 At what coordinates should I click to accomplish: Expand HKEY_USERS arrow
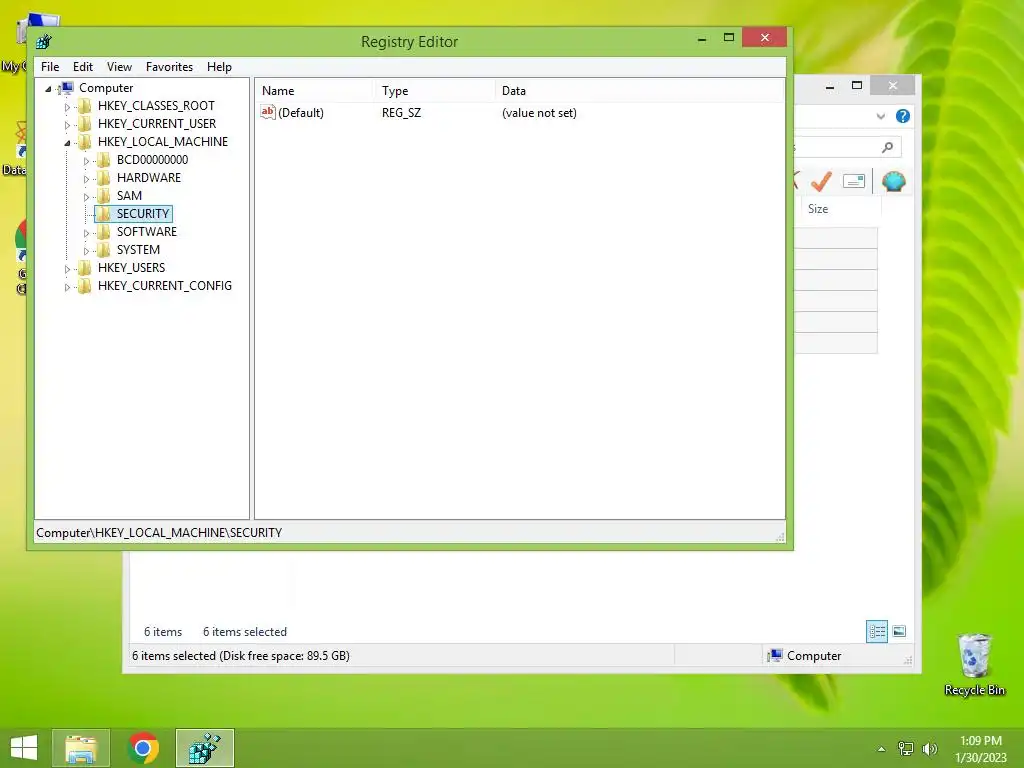[67, 268]
